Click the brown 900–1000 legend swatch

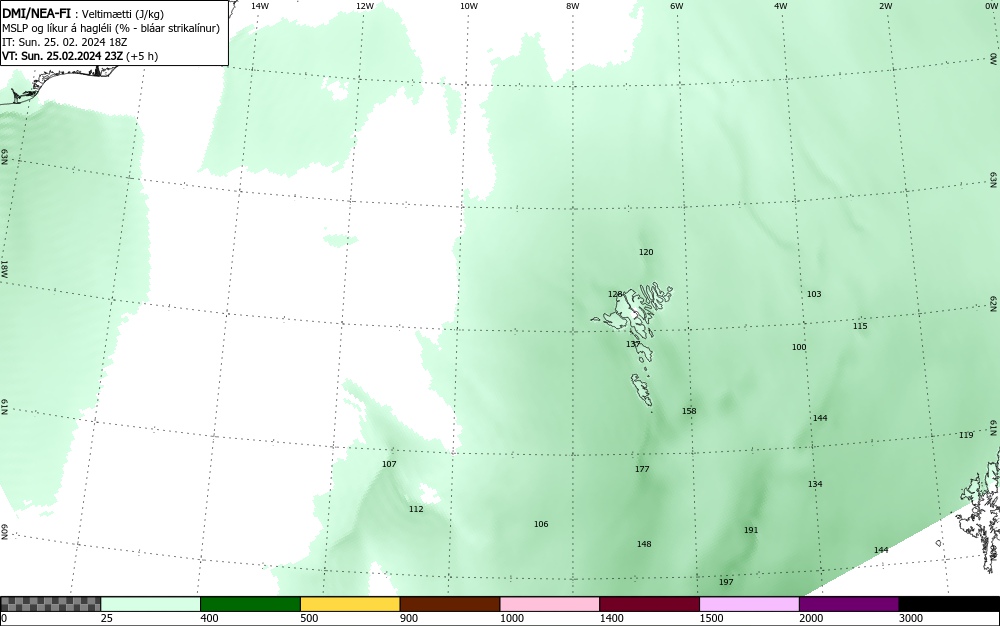(450, 604)
